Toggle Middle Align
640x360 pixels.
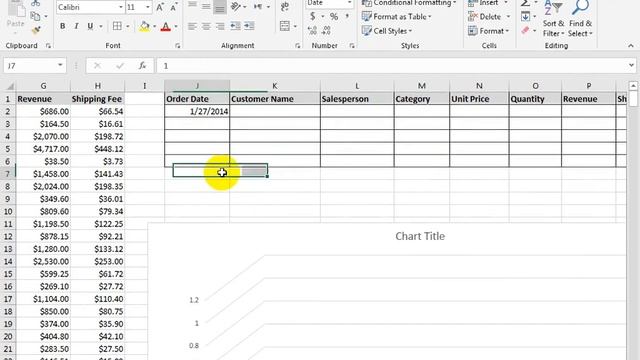click(206, 7)
